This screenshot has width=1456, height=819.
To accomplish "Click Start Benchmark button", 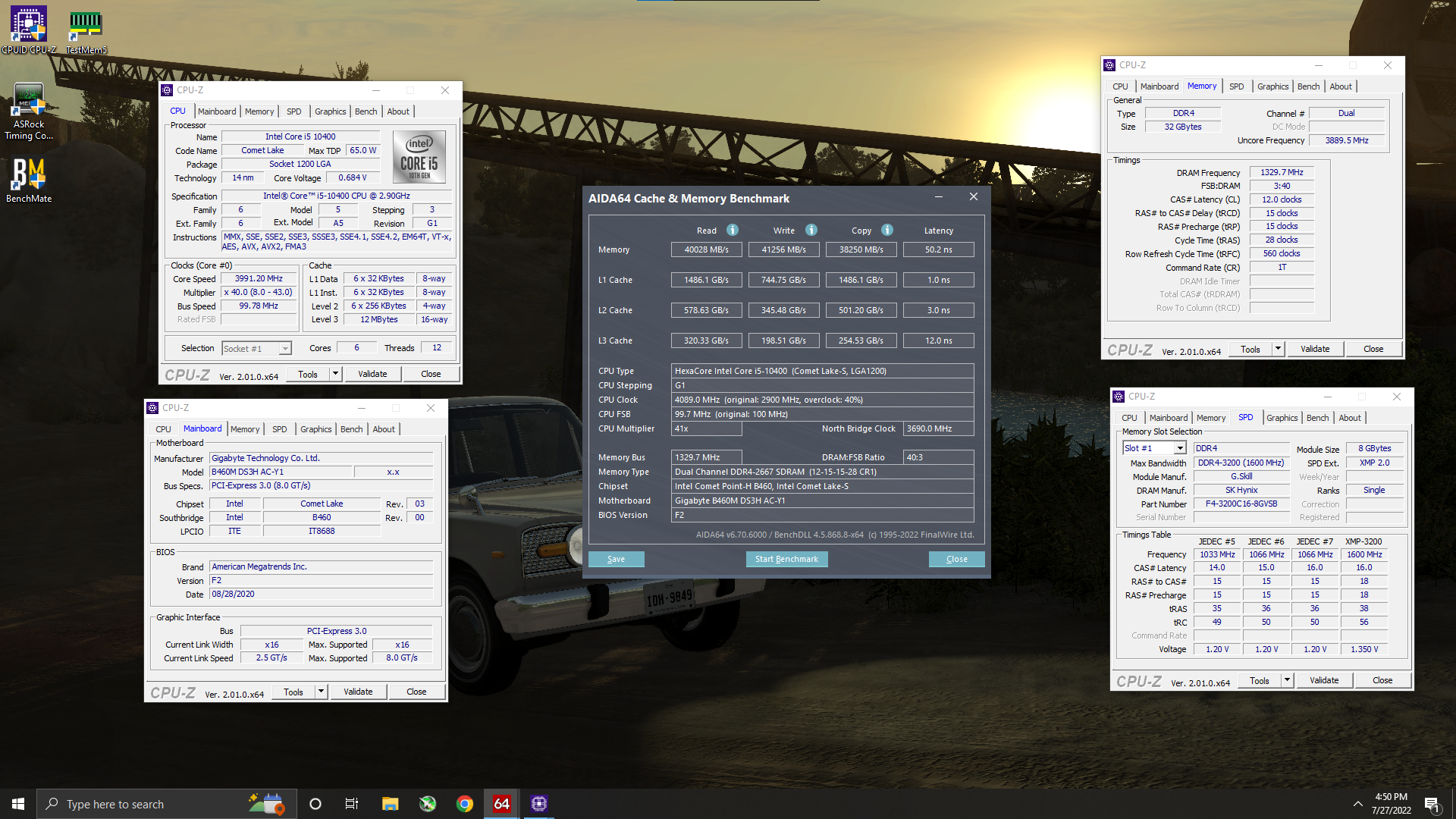I will coord(786,559).
